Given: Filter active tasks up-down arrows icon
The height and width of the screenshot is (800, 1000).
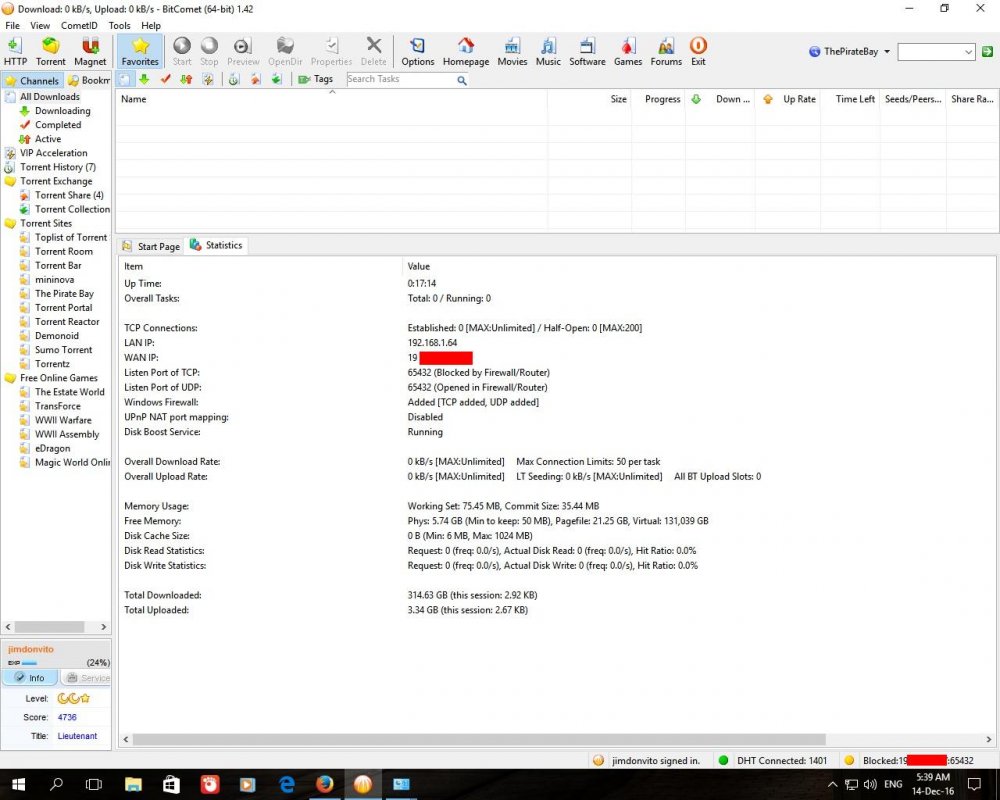Looking at the screenshot, I should [186, 79].
